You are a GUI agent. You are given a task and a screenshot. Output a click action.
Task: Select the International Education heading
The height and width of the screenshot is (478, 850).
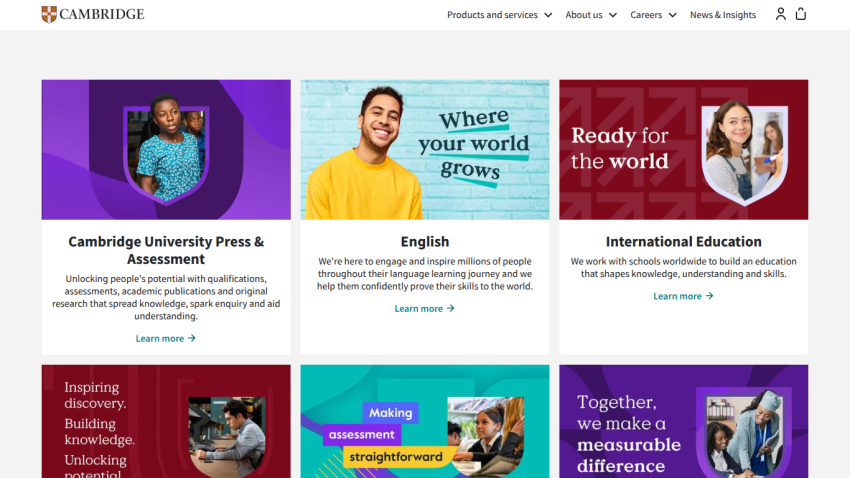(x=684, y=241)
